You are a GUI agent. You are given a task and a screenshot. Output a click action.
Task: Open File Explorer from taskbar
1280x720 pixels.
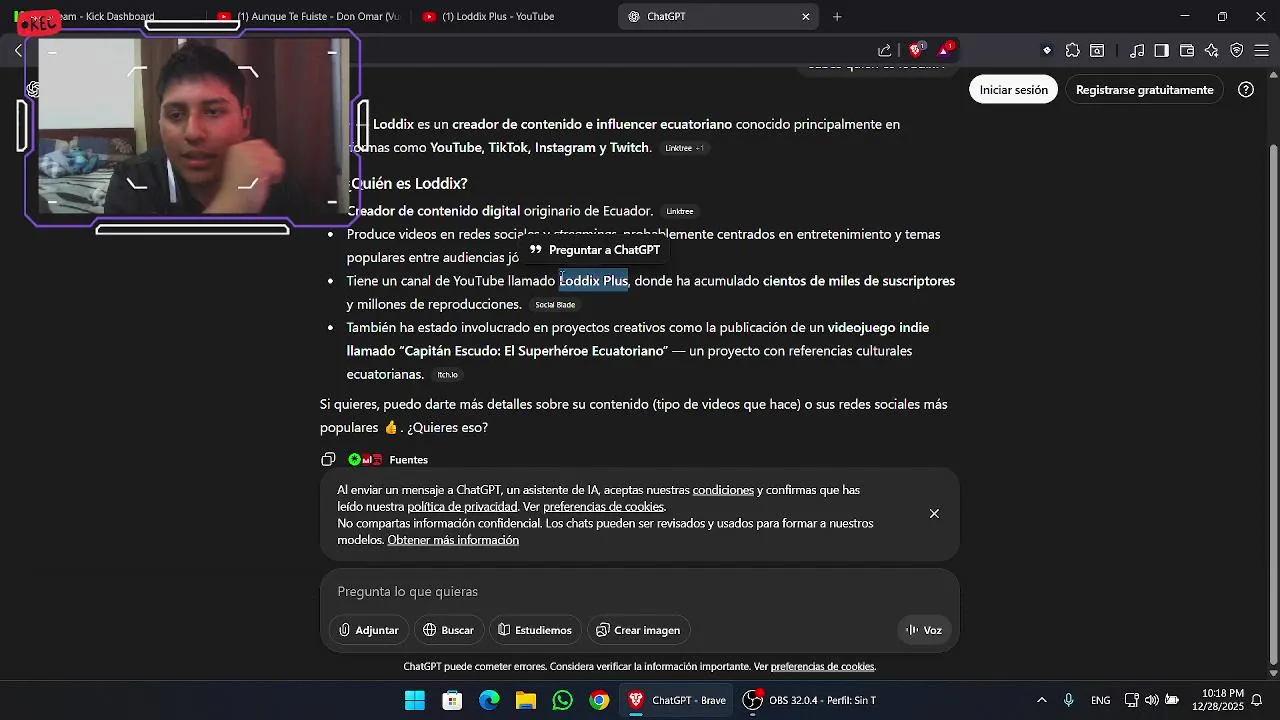coord(526,700)
